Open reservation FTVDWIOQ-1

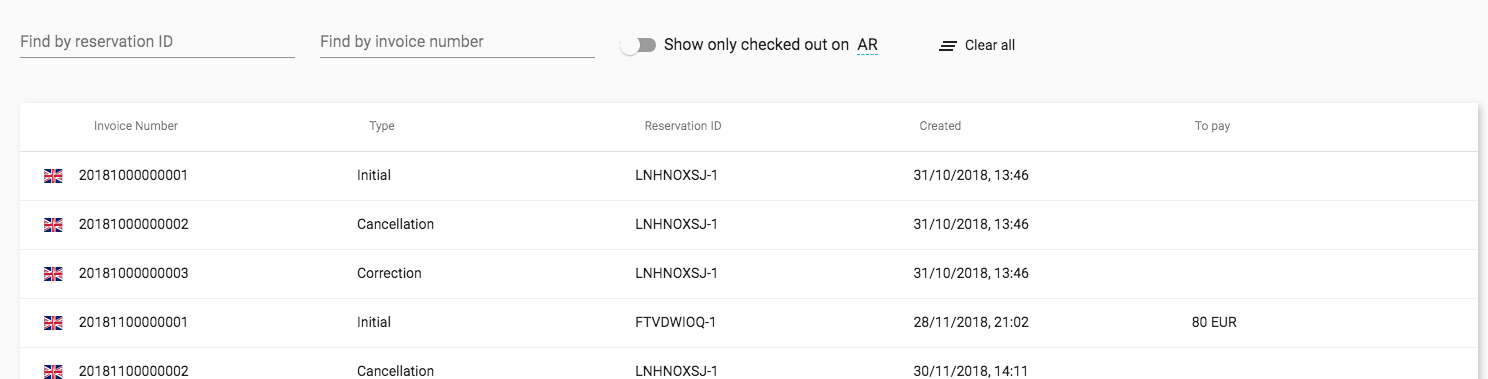click(x=676, y=323)
